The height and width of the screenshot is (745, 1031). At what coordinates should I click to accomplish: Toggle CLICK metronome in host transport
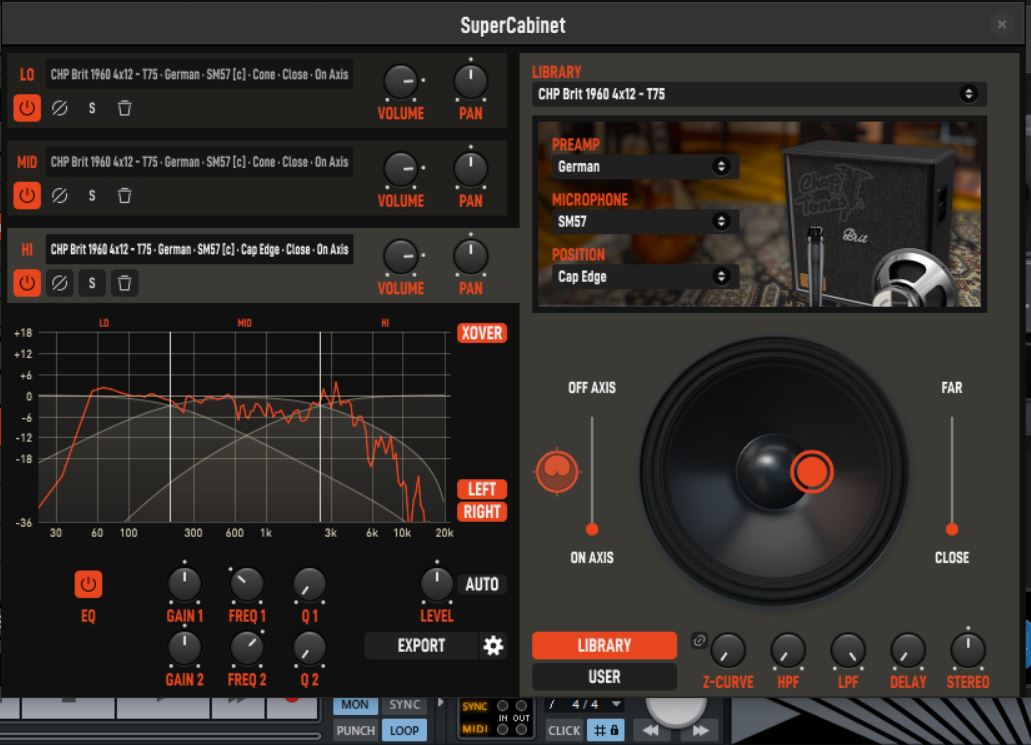[x=564, y=730]
